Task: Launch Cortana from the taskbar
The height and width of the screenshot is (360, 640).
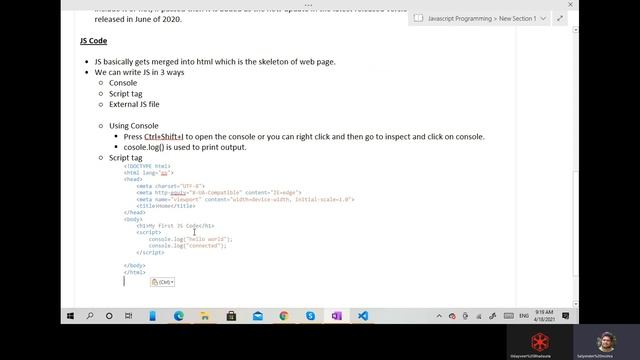Action: click(x=109, y=316)
